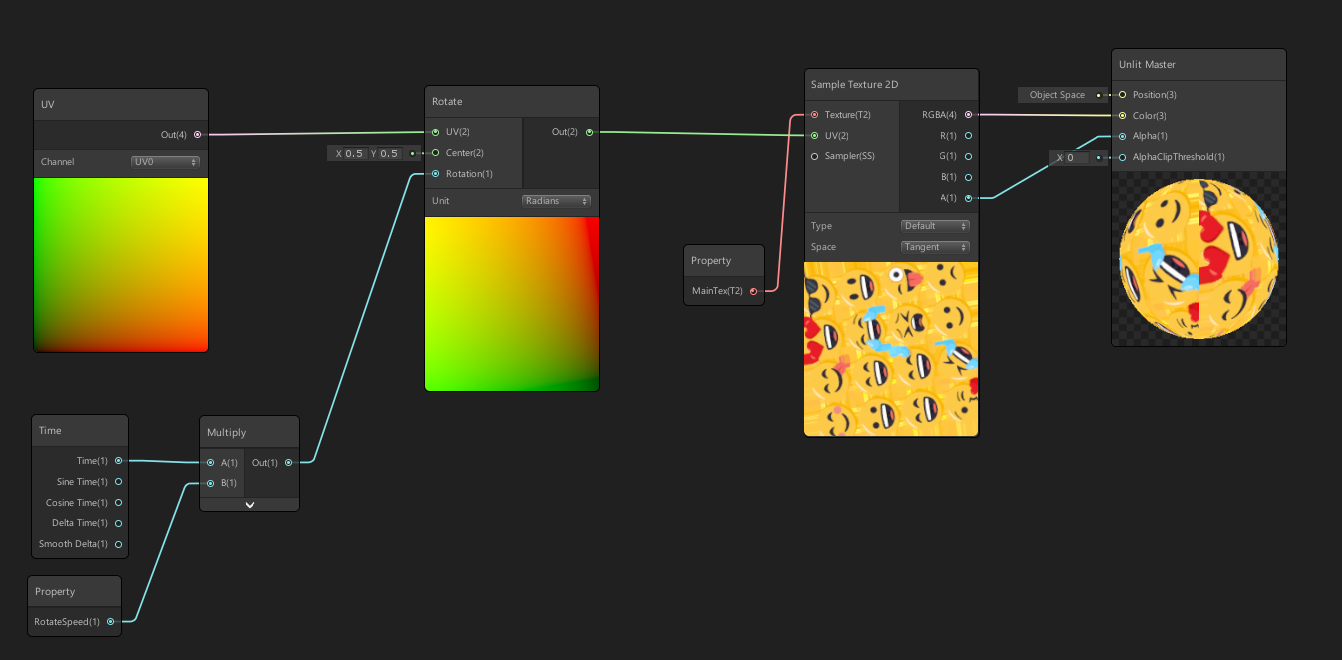1342x660 pixels.
Task: Click the MainTex(T2) property output port
Action: pos(753,291)
